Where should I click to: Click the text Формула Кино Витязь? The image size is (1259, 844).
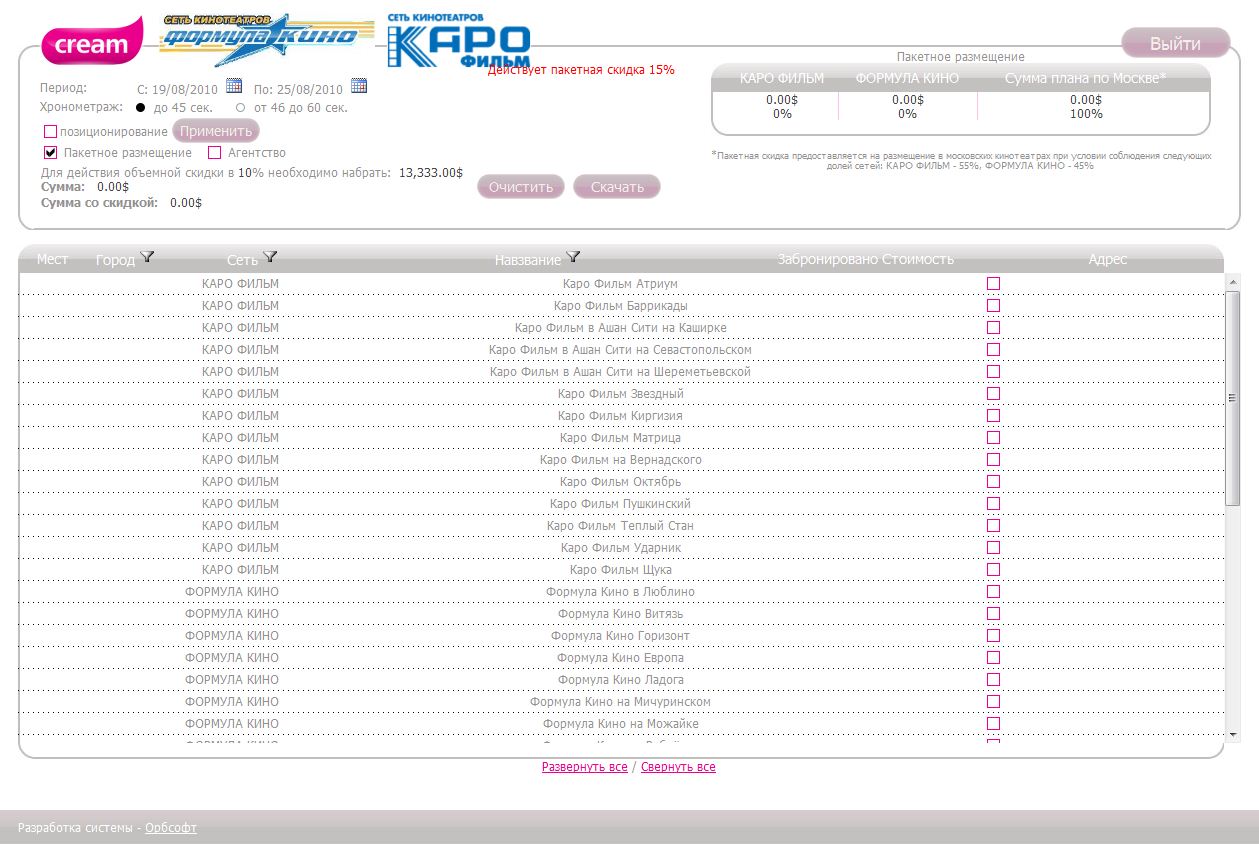pos(620,614)
